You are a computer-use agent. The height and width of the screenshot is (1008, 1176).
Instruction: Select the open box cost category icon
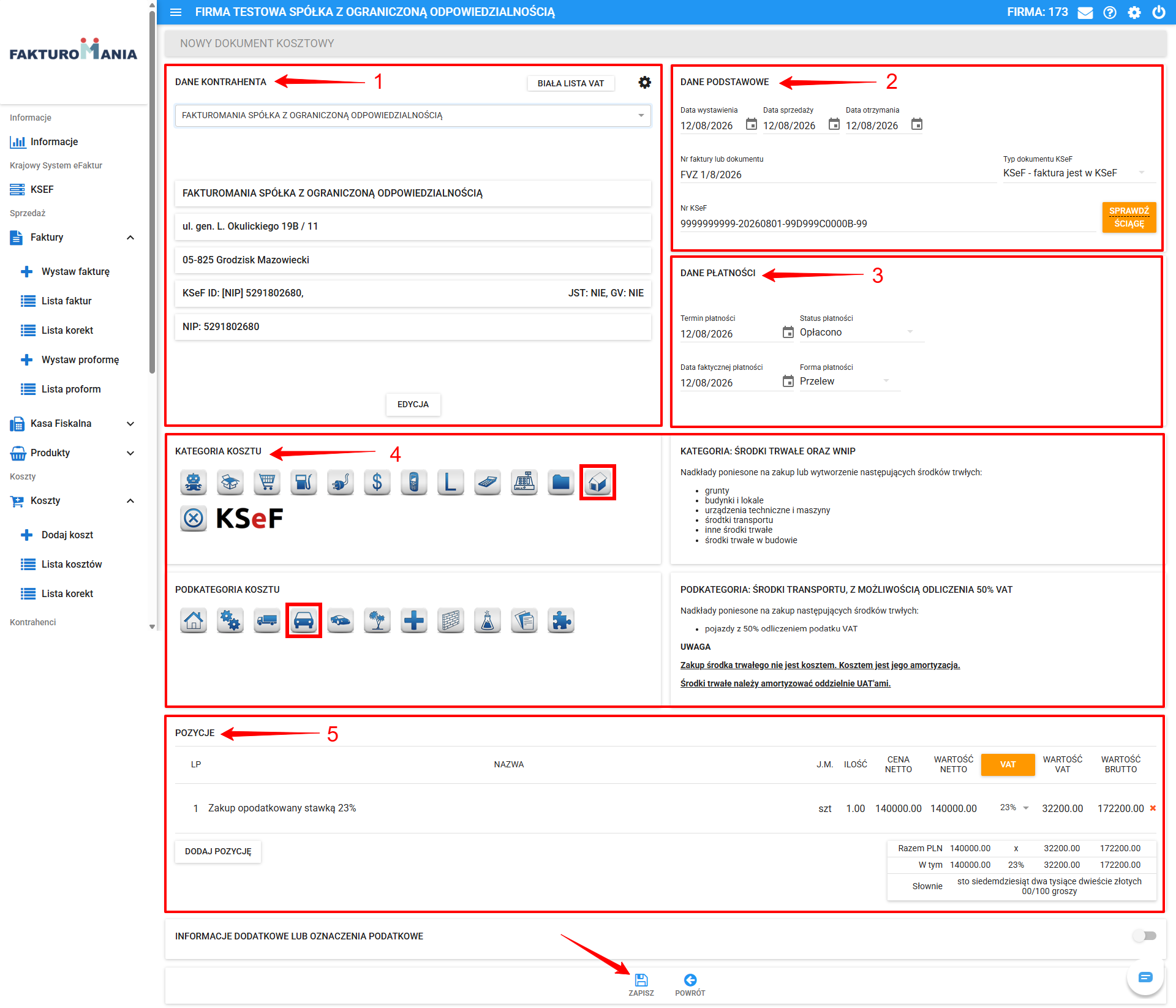[230, 483]
